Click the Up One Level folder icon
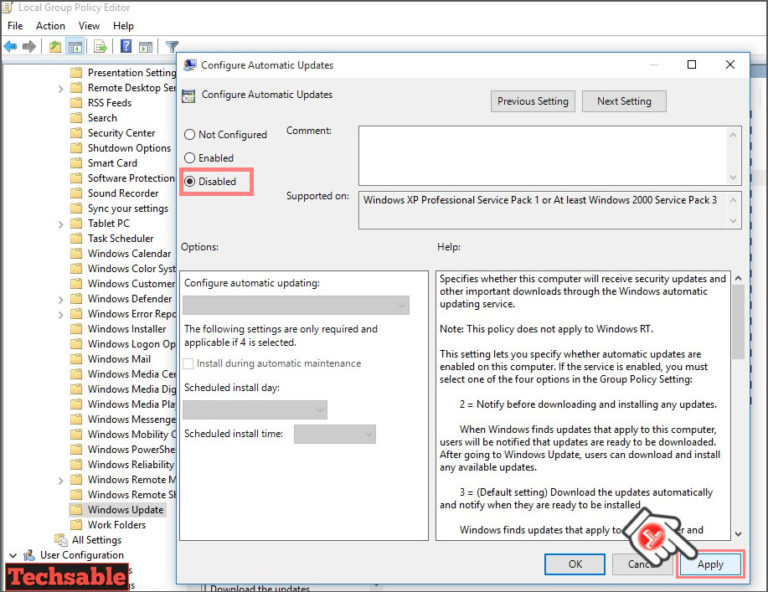The image size is (768, 592). click(x=55, y=46)
